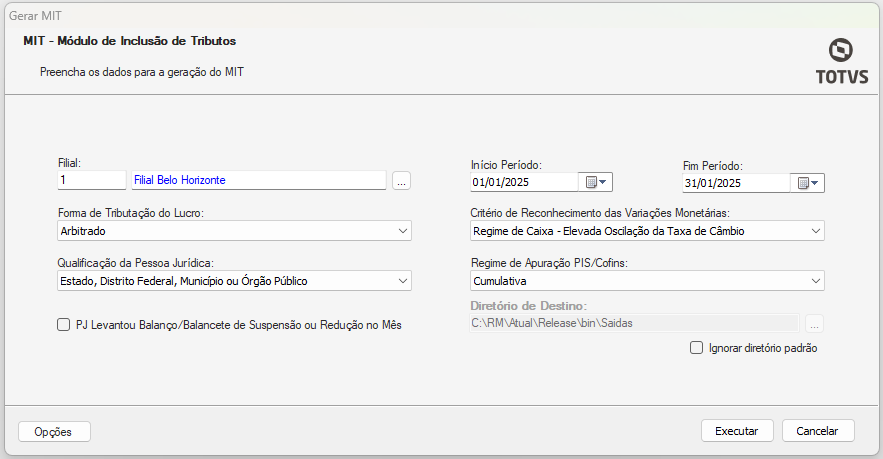Open the Início Período calendar picker
The height and width of the screenshot is (459, 883).
click(596, 182)
